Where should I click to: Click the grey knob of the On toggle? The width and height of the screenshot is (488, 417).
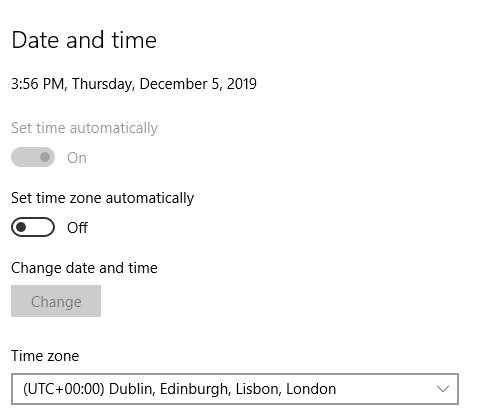coord(45,157)
